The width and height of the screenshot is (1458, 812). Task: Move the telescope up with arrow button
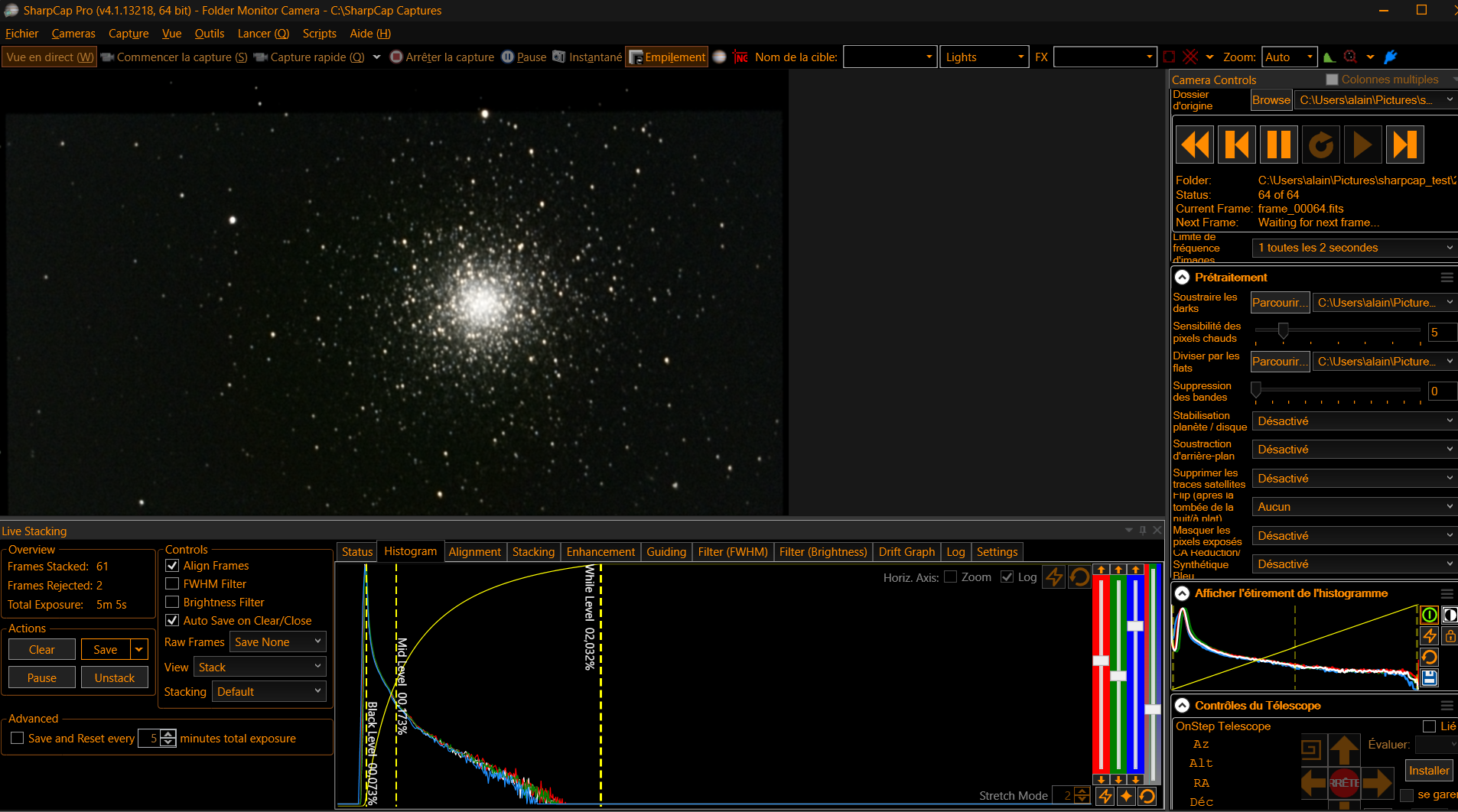pyautogui.click(x=1344, y=749)
